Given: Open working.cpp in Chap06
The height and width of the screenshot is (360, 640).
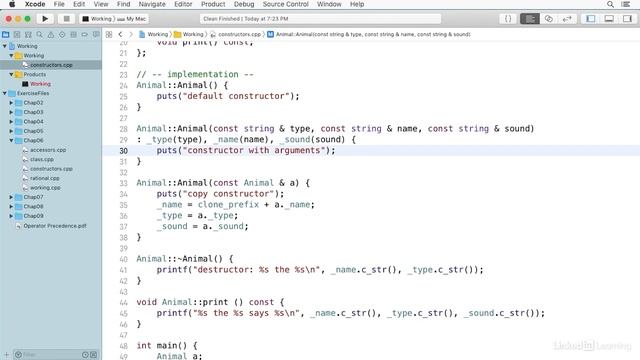Looking at the screenshot, I should pyautogui.click(x=45, y=188).
